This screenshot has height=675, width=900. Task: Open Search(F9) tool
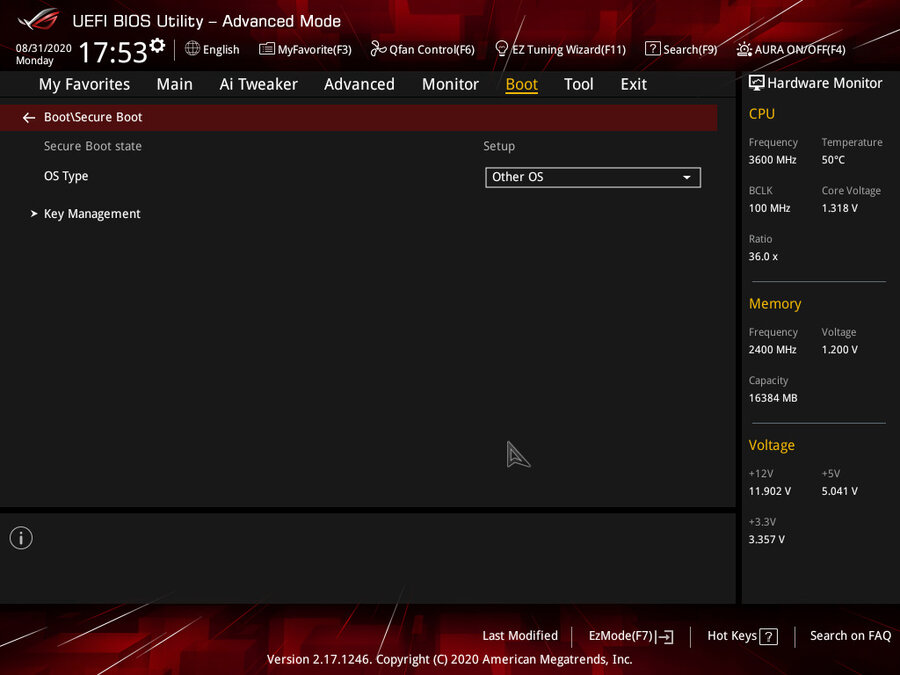[681, 49]
